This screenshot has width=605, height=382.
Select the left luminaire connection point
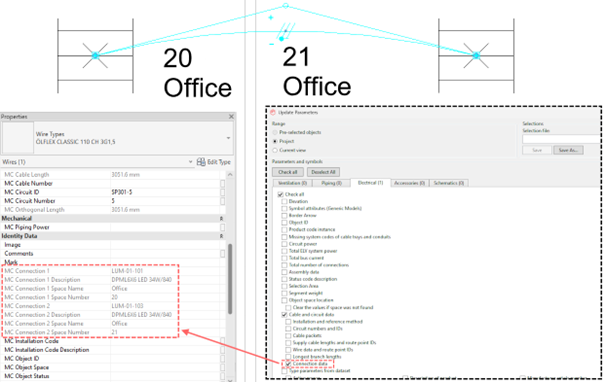pyautogui.click(x=95, y=56)
